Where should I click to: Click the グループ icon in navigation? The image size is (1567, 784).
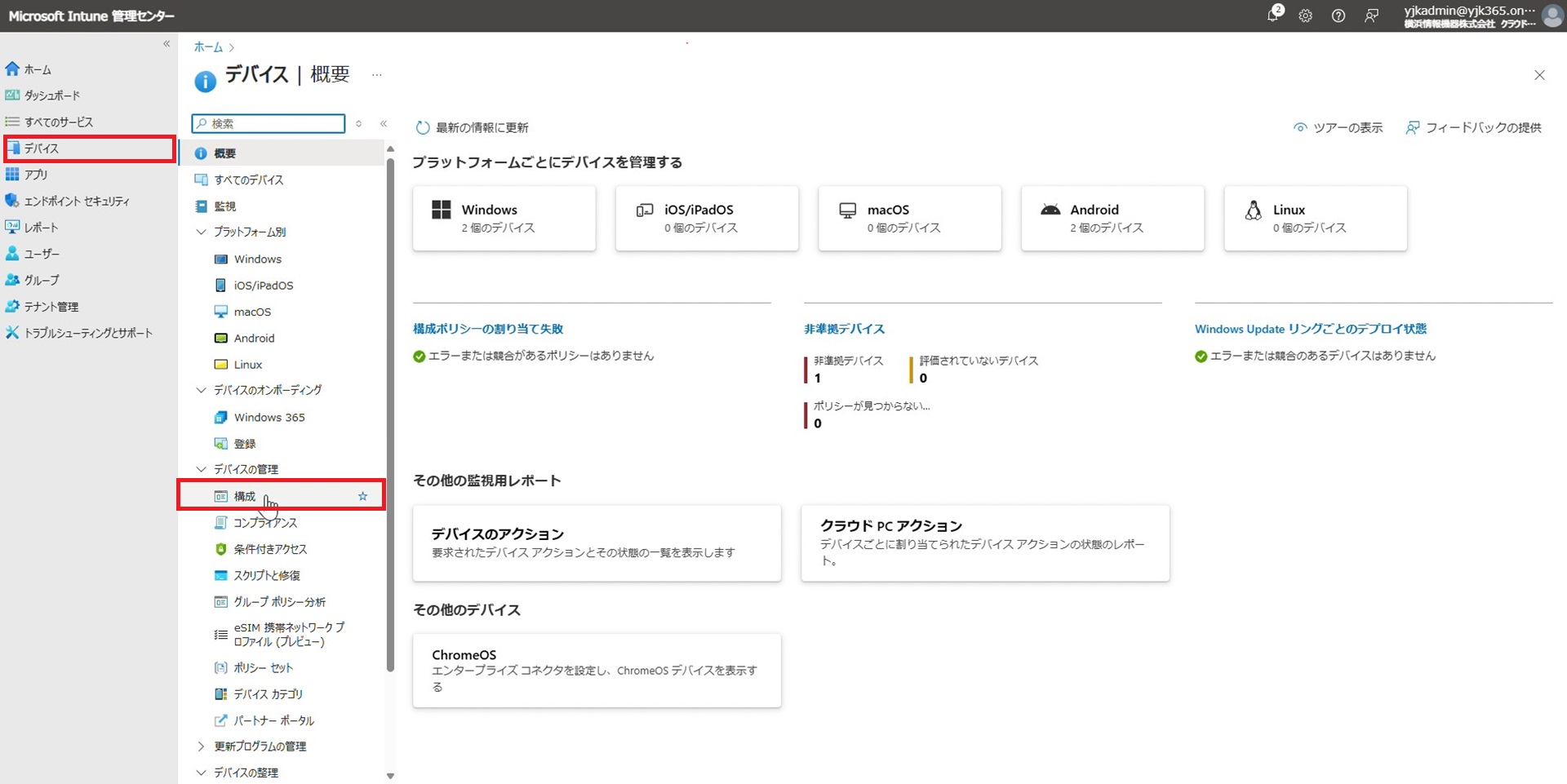[x=12, y=280]
